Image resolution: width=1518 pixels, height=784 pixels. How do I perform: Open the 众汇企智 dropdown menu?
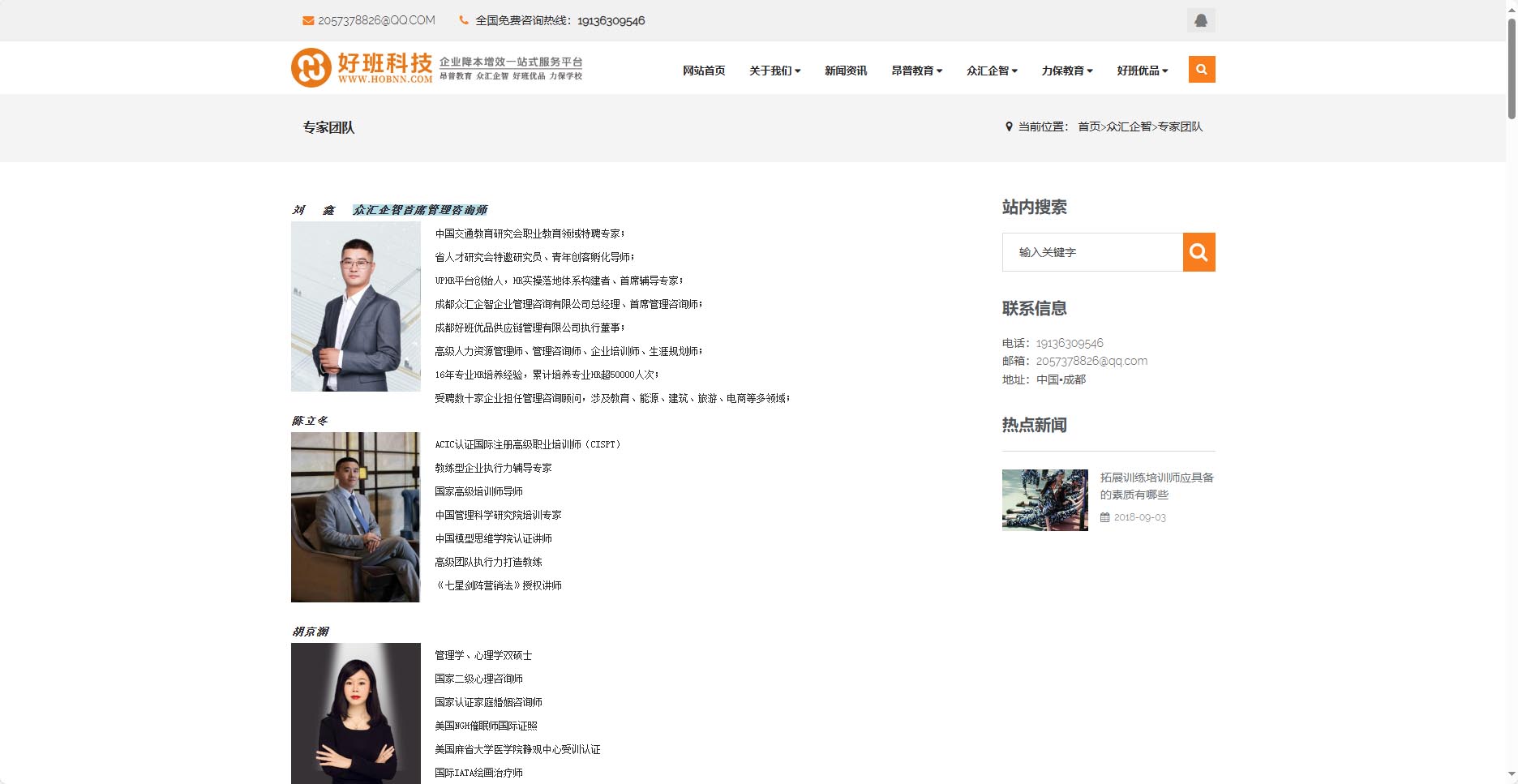(x=992, y=71)
